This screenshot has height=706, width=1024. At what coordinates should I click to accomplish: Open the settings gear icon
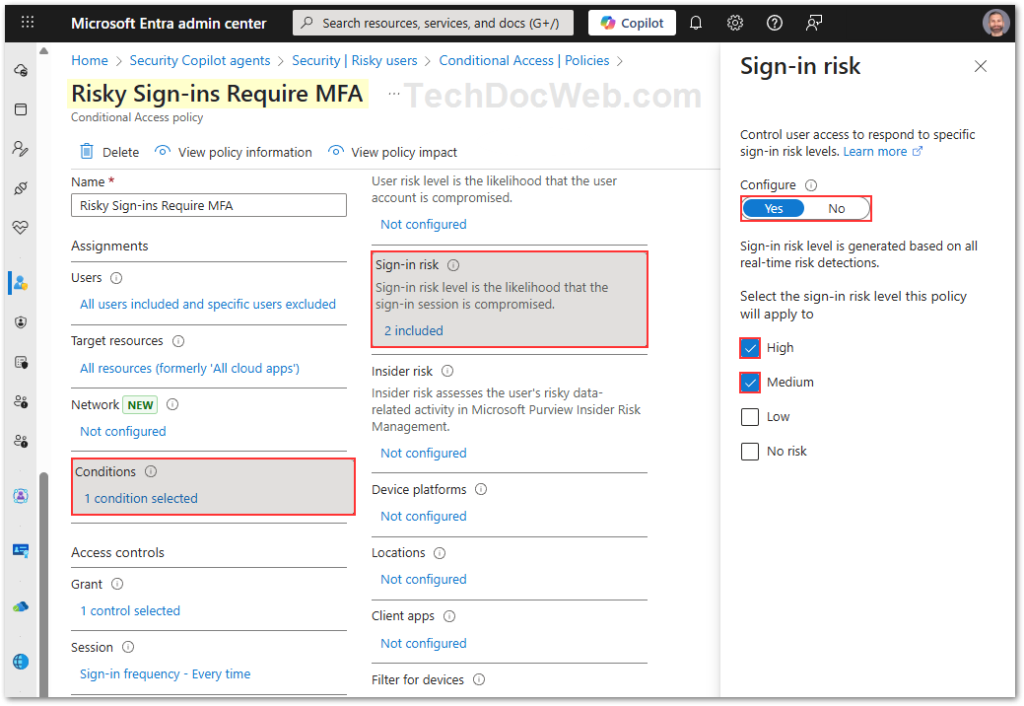pyautogui.click(x=735, y=22)
